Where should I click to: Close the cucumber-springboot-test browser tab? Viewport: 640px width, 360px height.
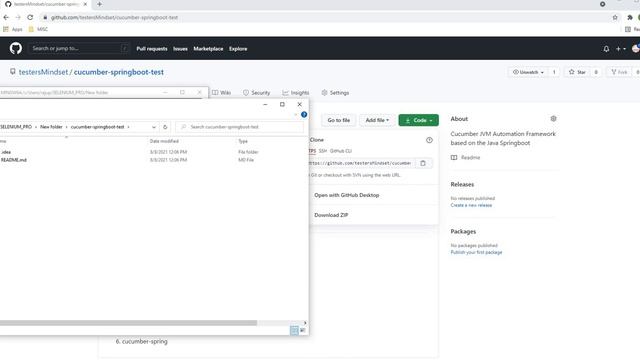click(85, 4)
